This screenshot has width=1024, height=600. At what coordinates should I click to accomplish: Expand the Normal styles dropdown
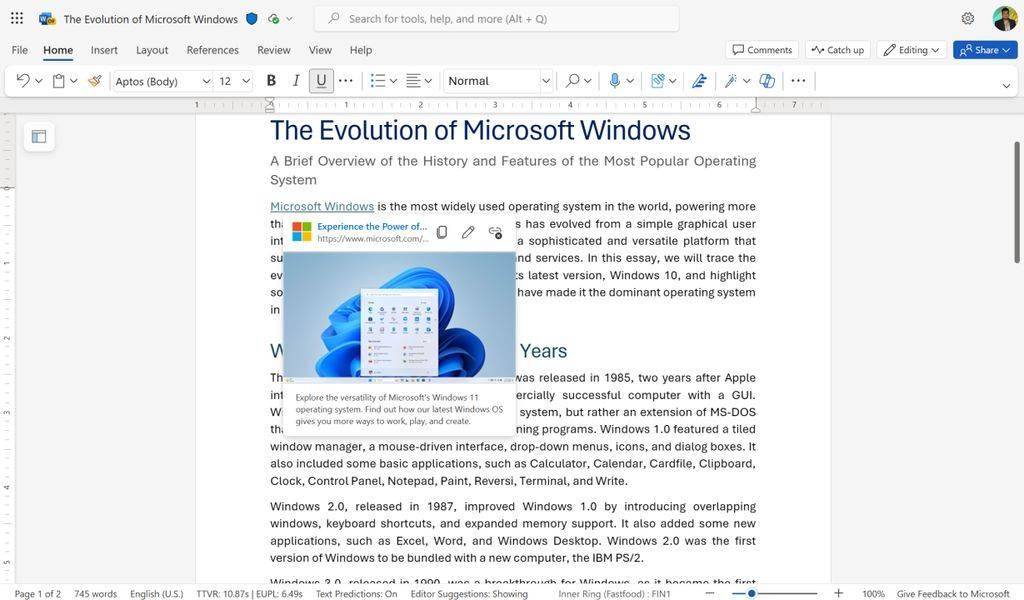tap(546, 81)
